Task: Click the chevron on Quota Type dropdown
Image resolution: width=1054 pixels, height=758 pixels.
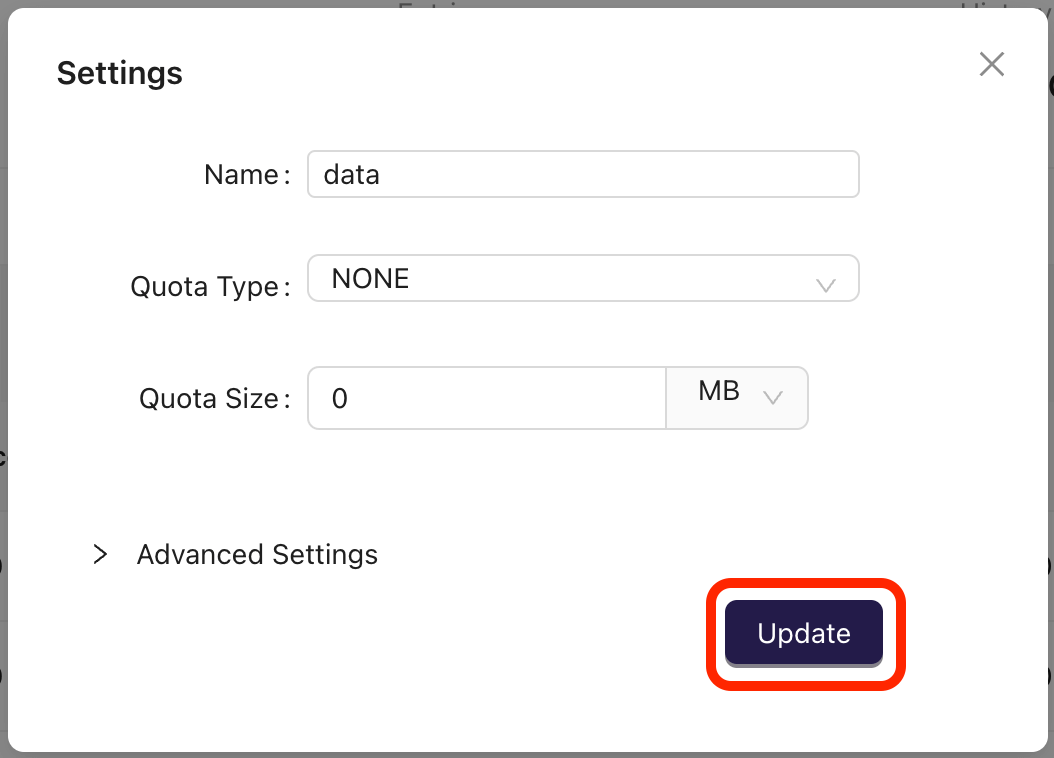Action: pyautogui.click(x=826, y=285)
